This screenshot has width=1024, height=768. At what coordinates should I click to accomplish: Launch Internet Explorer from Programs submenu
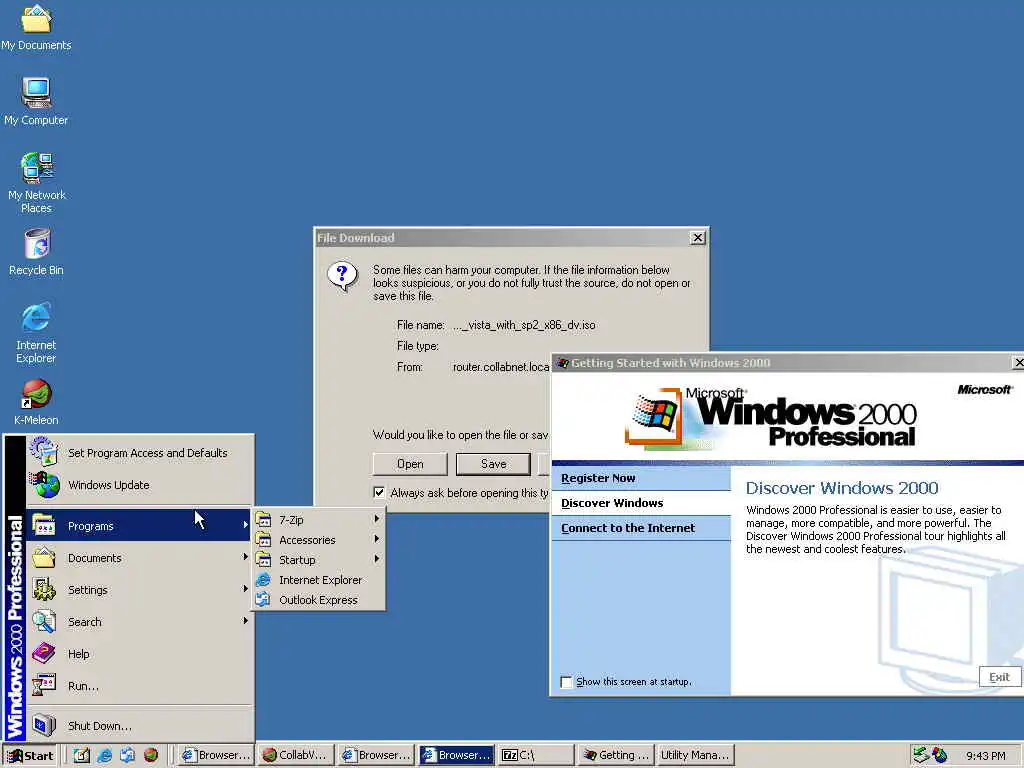[319, 580]
